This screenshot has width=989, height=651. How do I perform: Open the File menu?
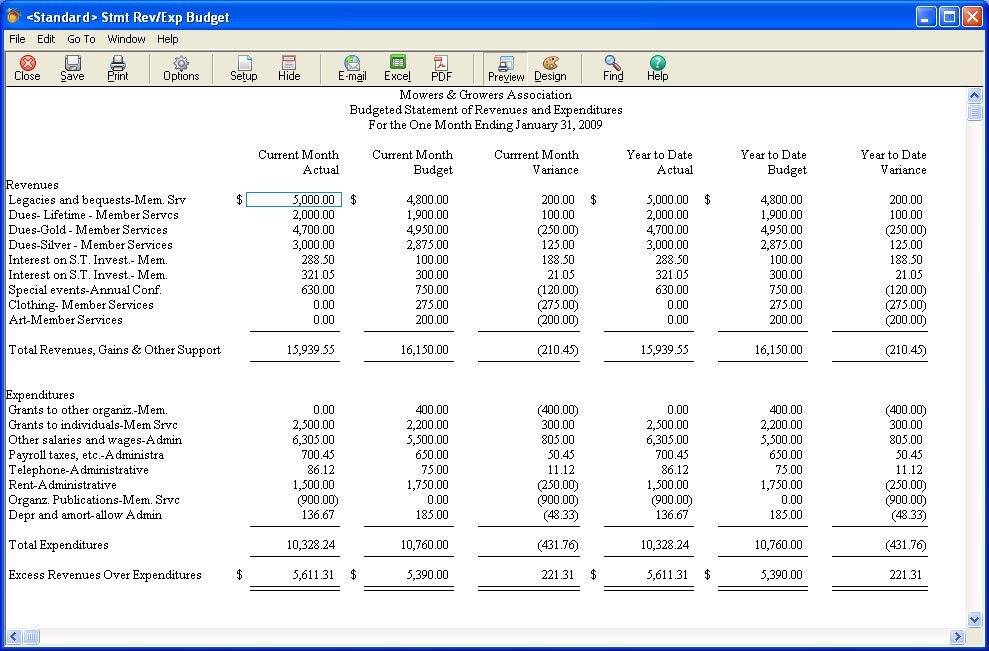point(17,39)
